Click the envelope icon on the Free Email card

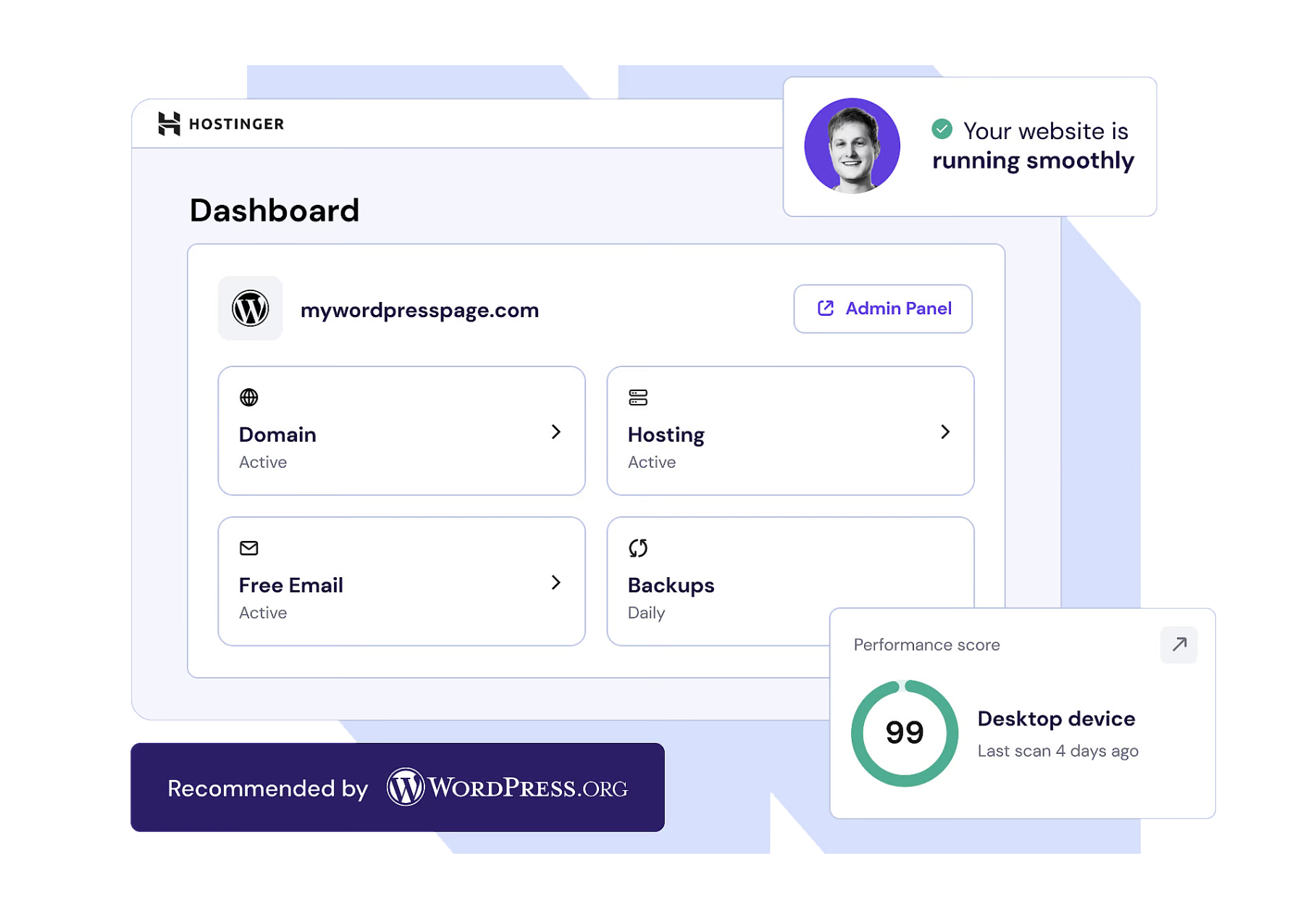coord(248,548)
